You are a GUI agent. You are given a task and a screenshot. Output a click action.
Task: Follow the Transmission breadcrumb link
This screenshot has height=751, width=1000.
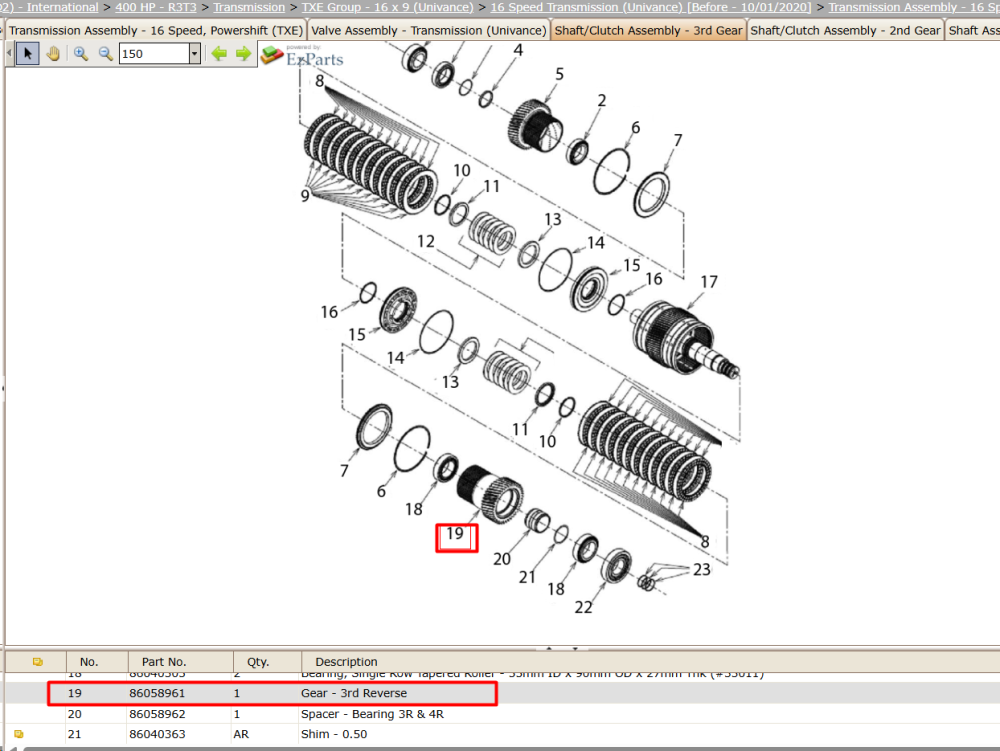249,7
